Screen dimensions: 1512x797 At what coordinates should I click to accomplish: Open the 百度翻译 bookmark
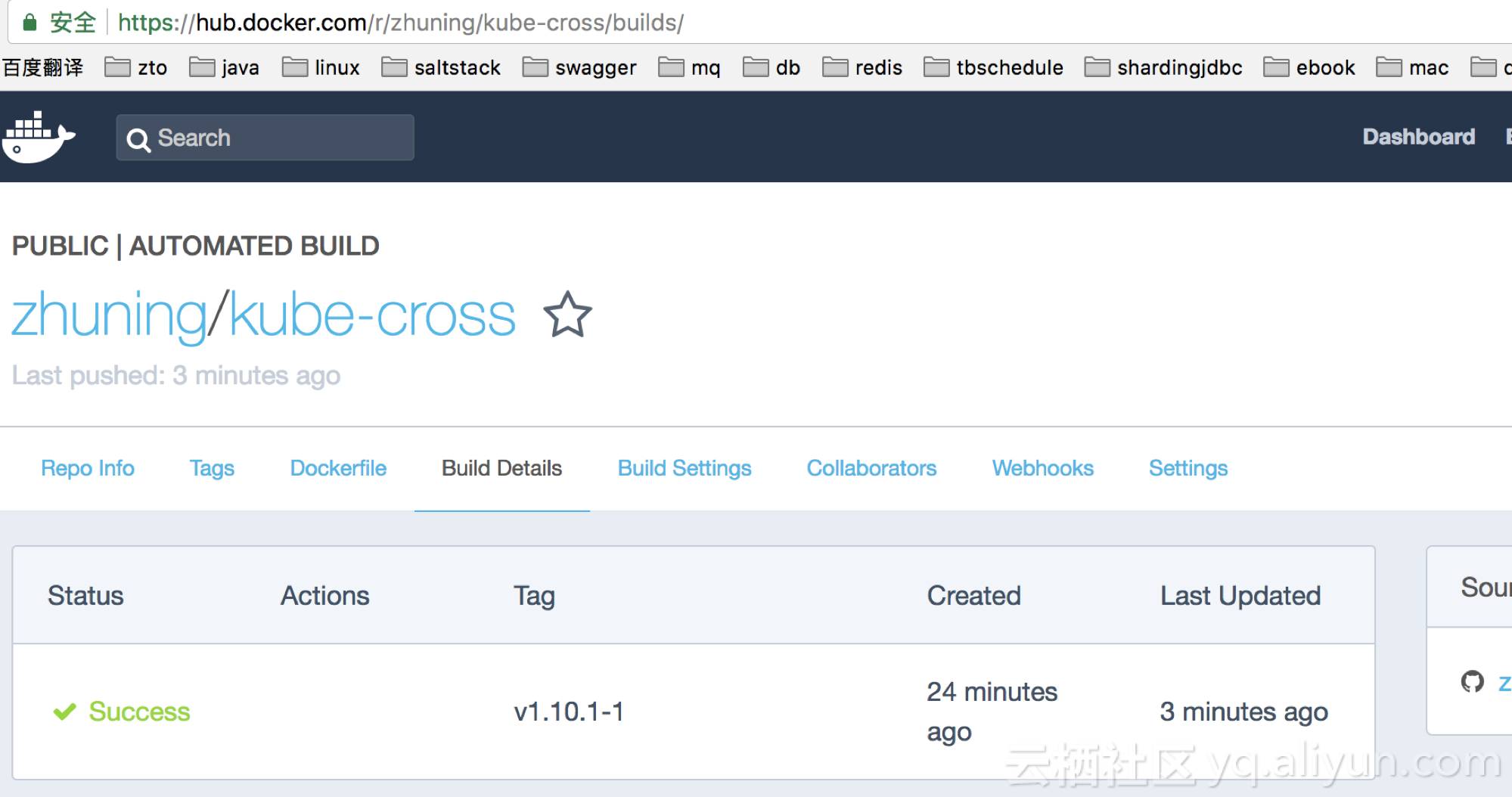43,67
